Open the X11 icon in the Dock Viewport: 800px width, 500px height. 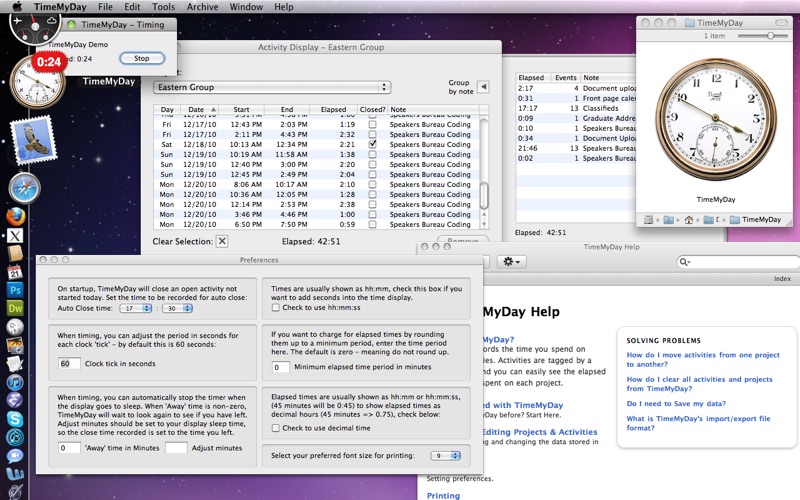(x=15, y=236)
